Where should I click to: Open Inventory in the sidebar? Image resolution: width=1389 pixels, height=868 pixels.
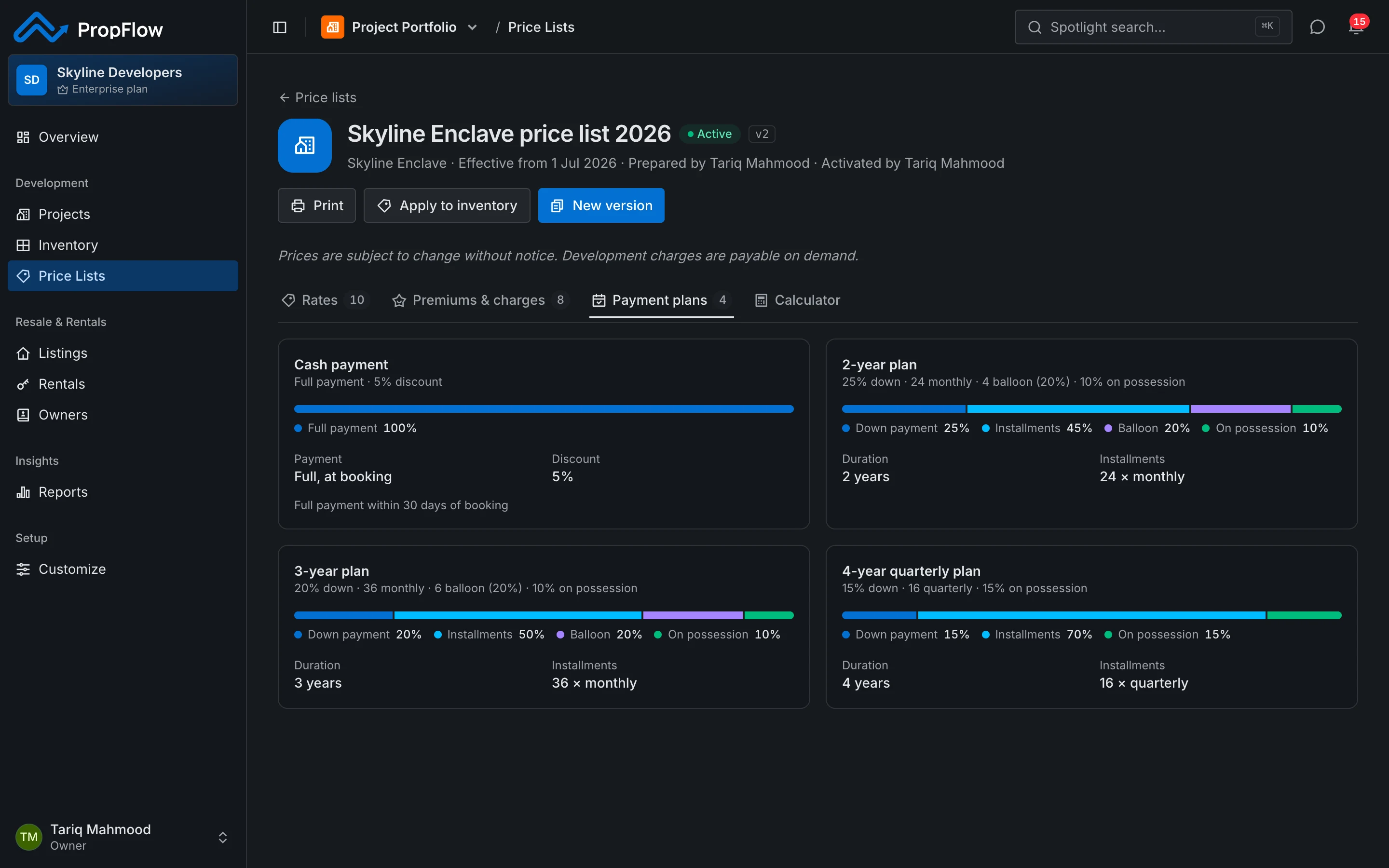coord(123,245)
